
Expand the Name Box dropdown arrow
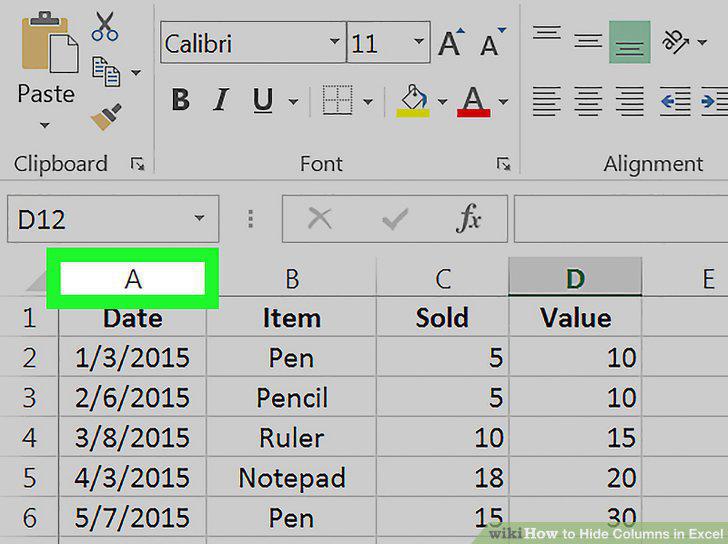click(200, 218)
